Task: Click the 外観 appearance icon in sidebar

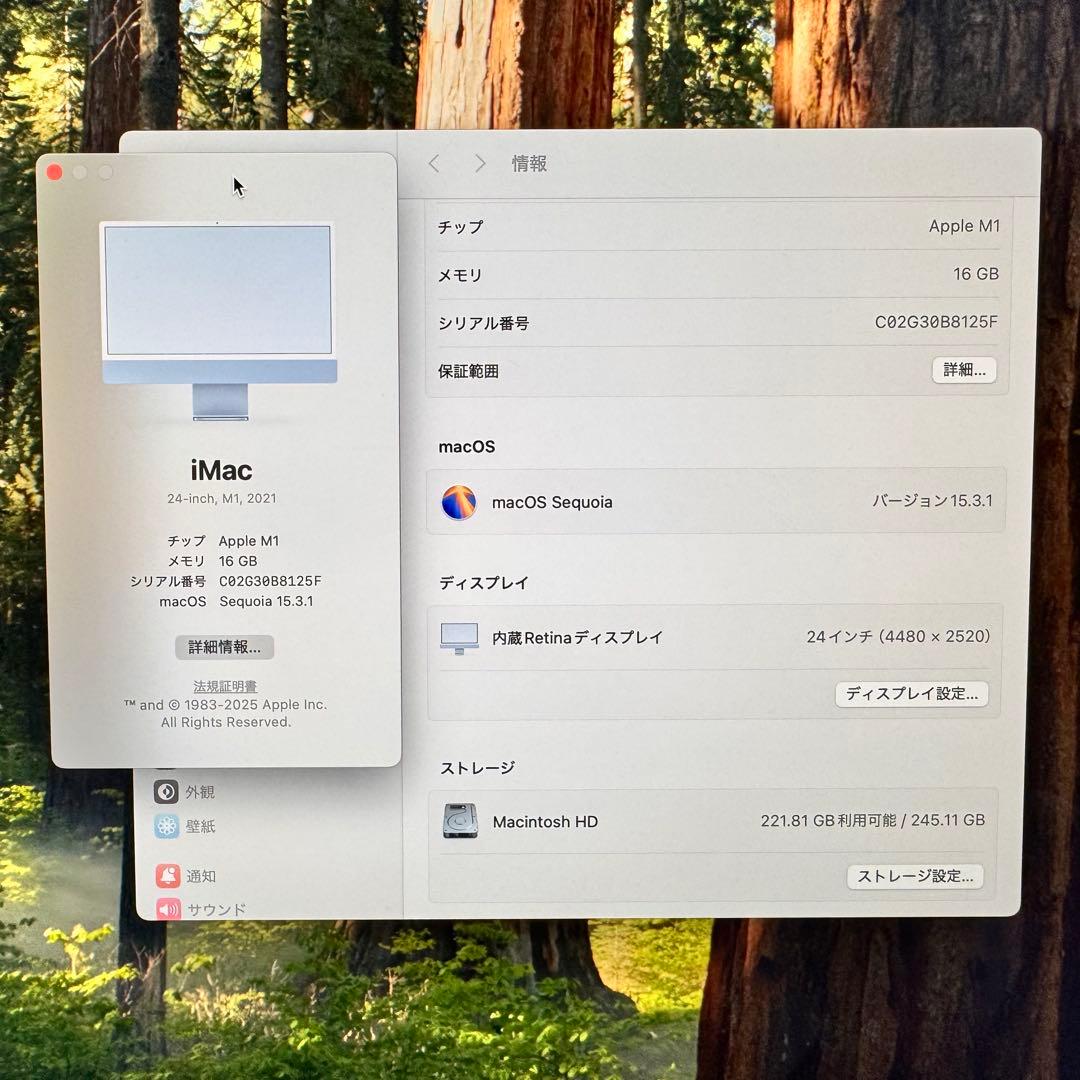Action: click(x=165, y=791)
